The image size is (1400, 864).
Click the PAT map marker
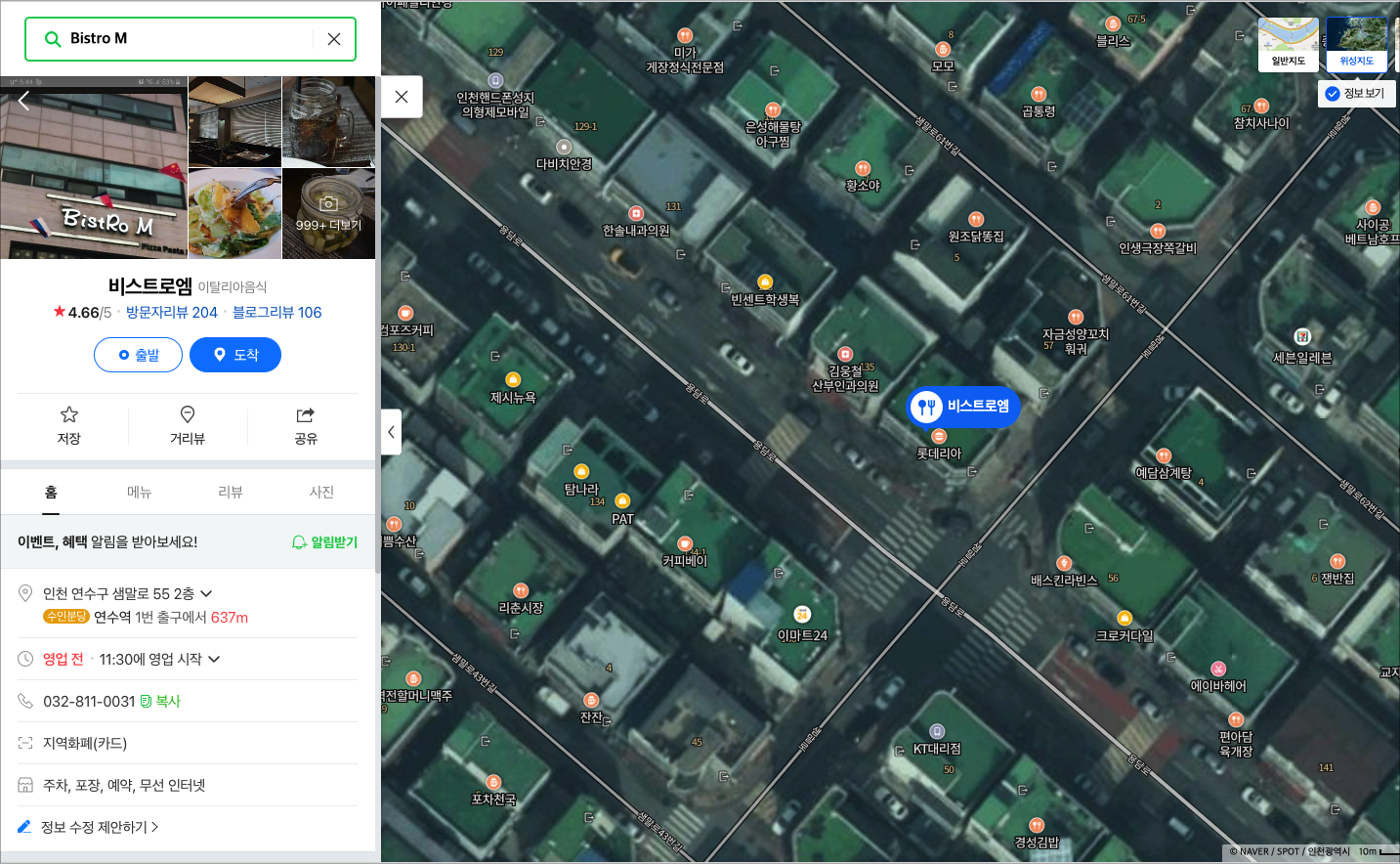[x=622, y=501]
